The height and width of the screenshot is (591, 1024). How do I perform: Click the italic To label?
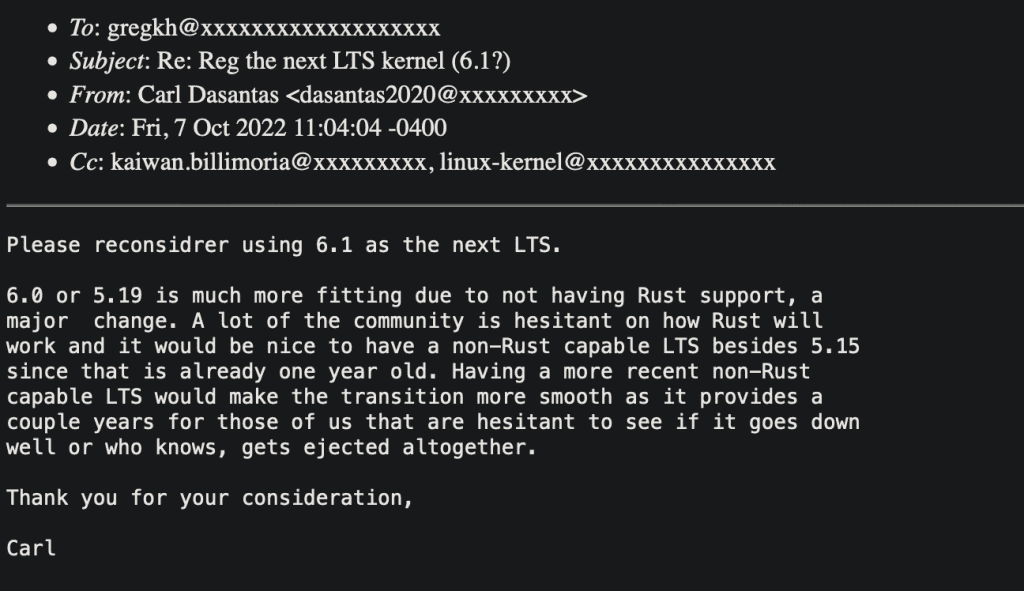(x=82, y=28)
